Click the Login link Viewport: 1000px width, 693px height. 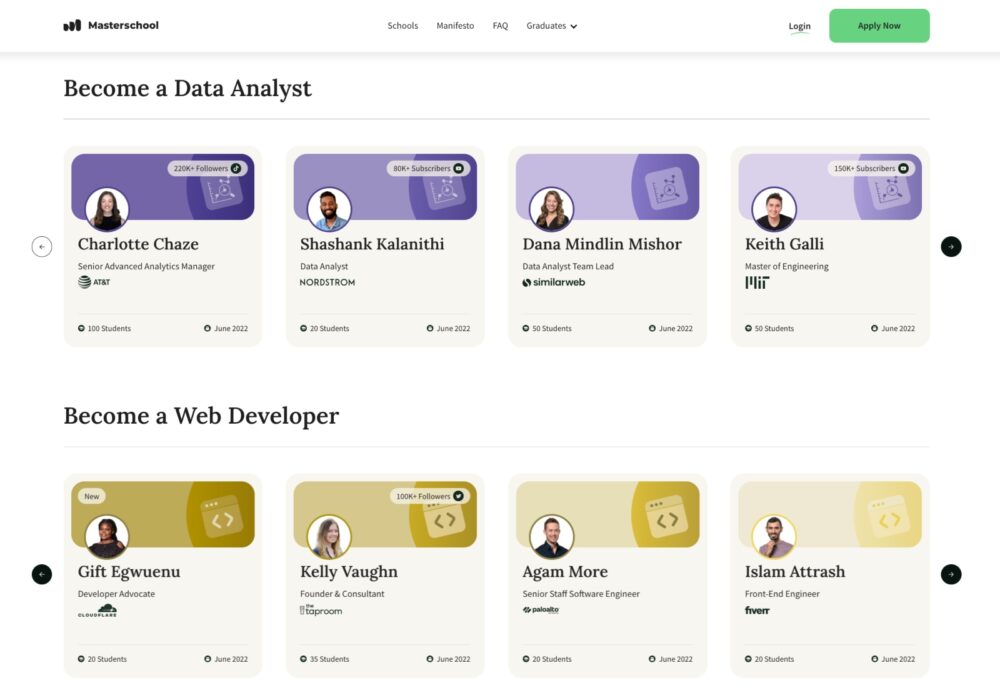800,26
